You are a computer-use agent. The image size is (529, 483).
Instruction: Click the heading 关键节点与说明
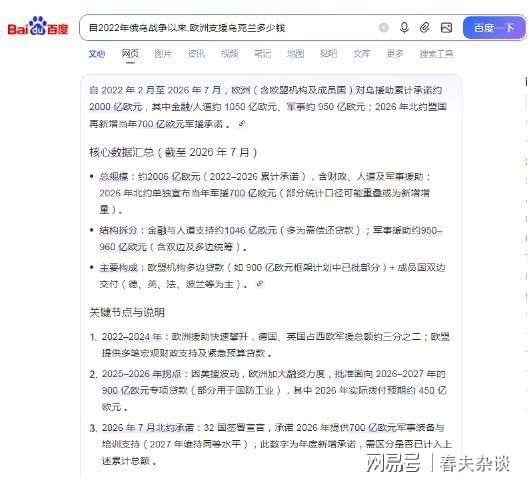click(127, 312)
